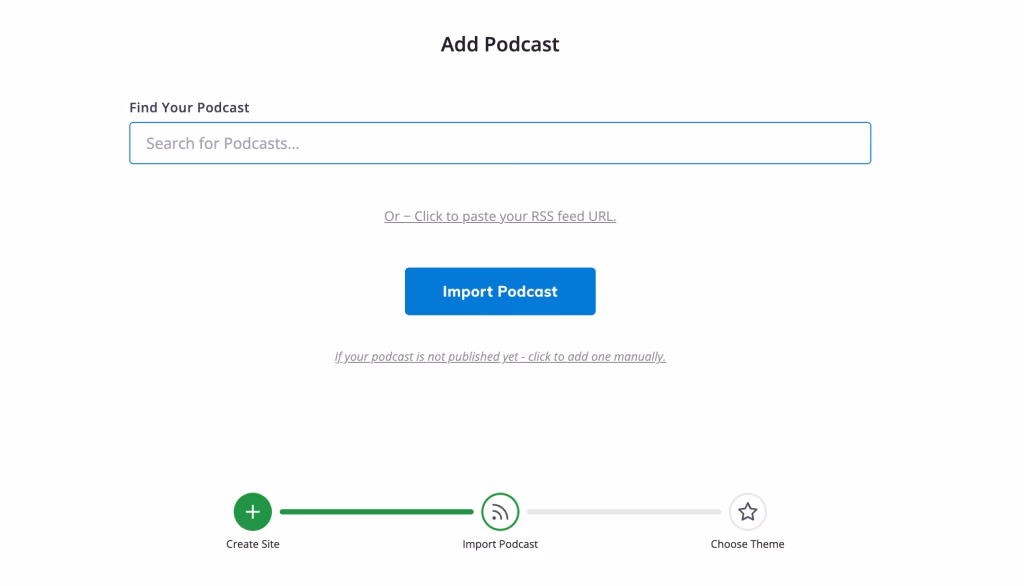
Task: Click inside the Search for Podcasts field
Action: (x=500, y=143)
